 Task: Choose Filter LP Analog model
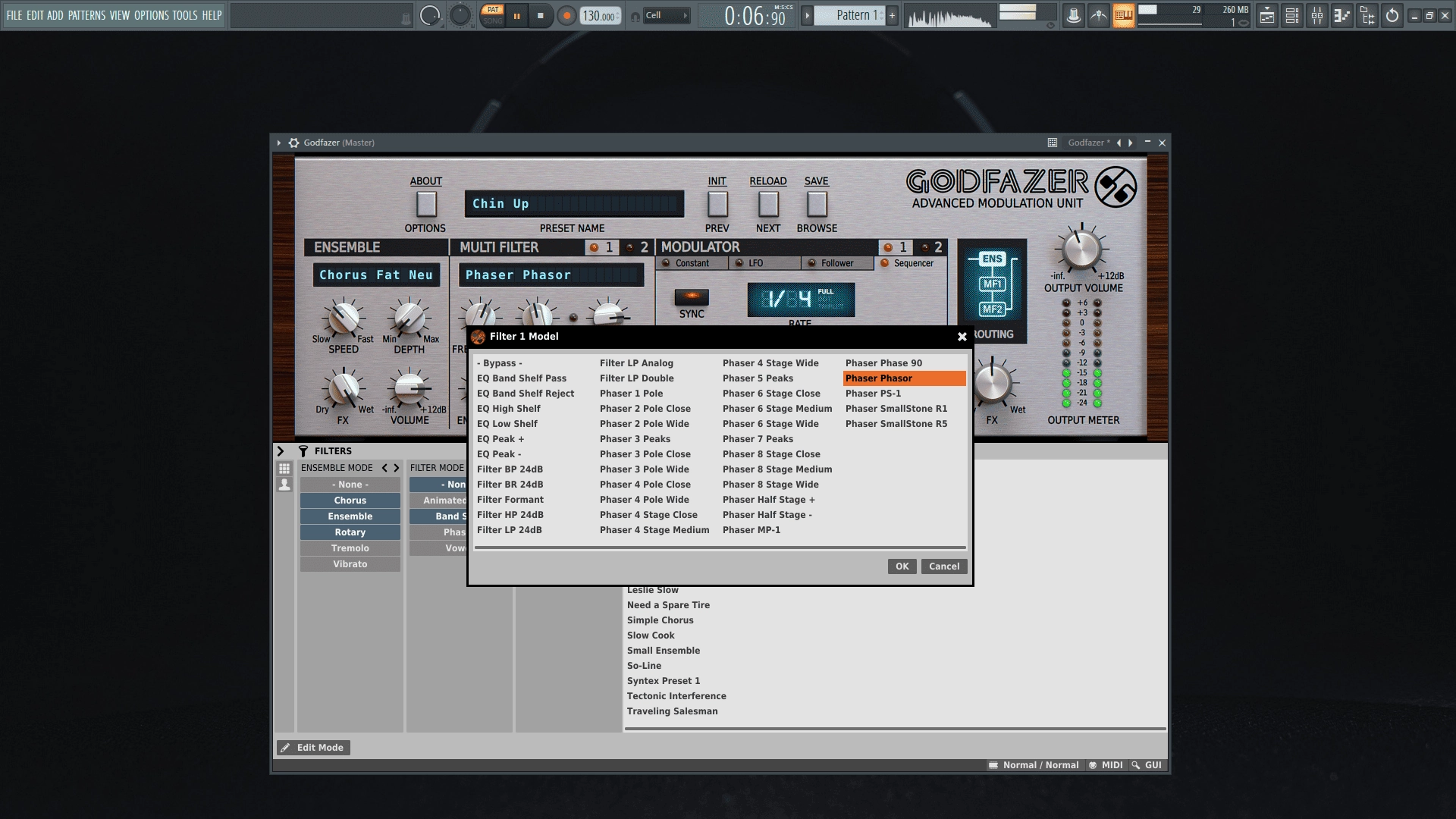pyautogui.click(x=658, y=363)
